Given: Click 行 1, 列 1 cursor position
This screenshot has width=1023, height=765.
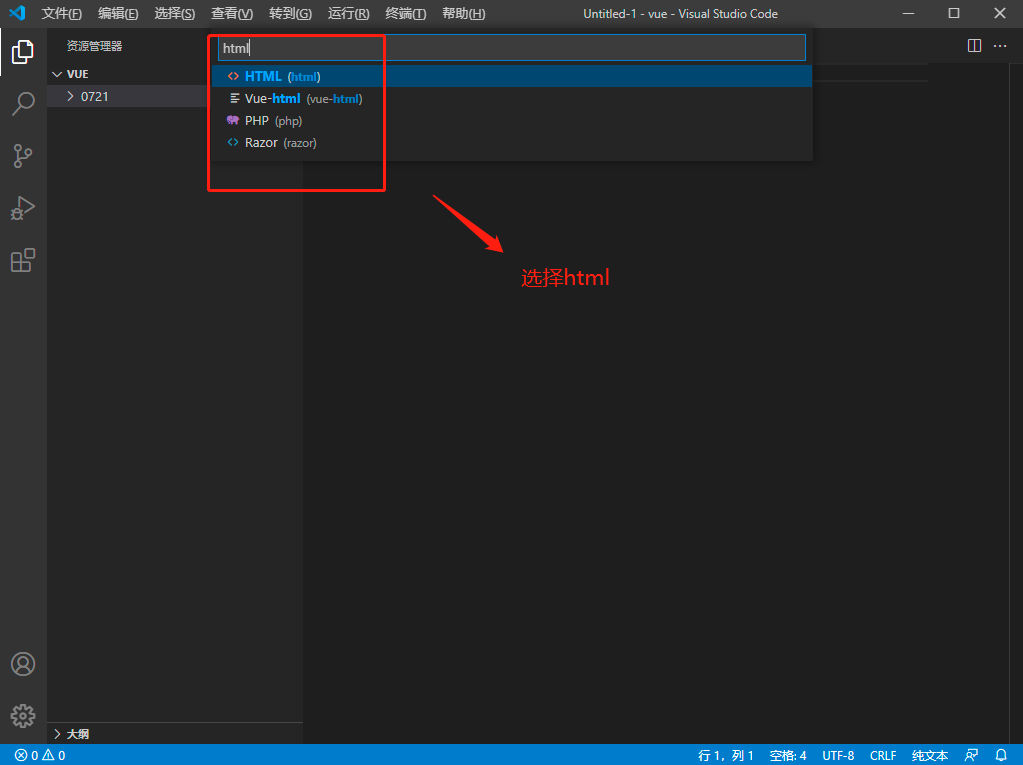Looking at the screenshot, I should click(725, 755).
